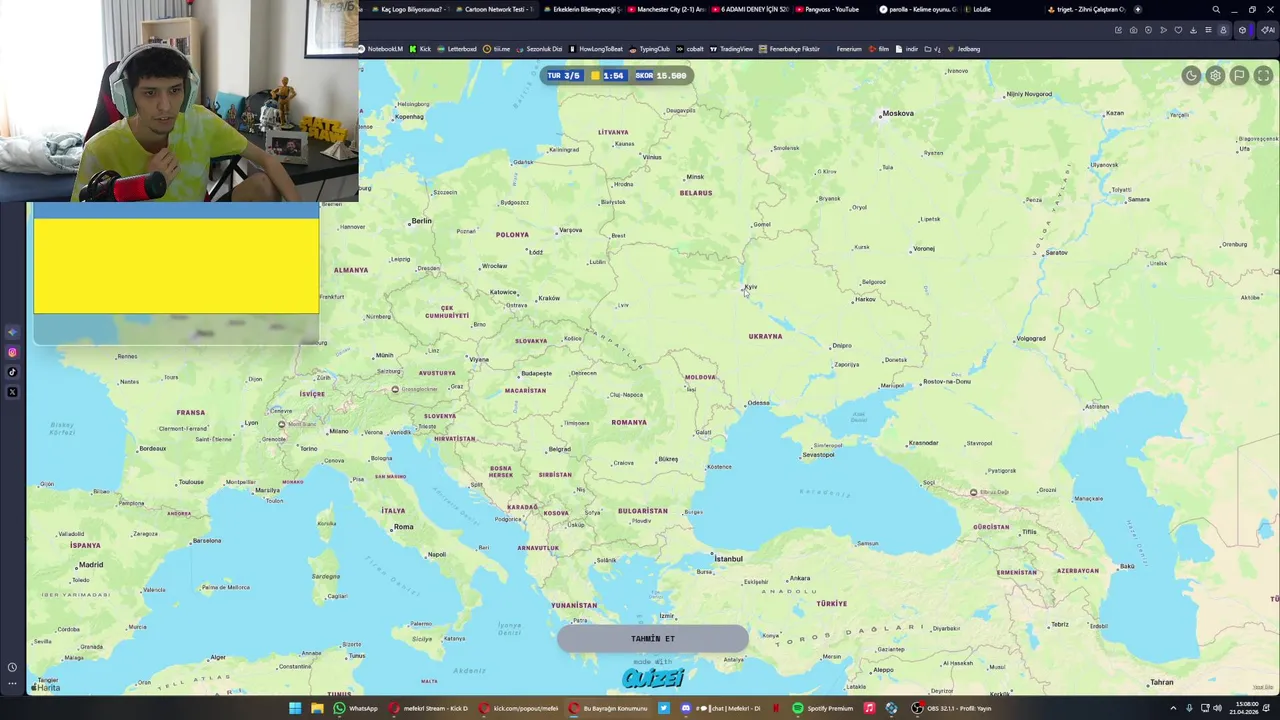Open Jedbang bookmark
Viewport: 1280px width, 720px height.
pyautogui.click(x=964, y=49)
